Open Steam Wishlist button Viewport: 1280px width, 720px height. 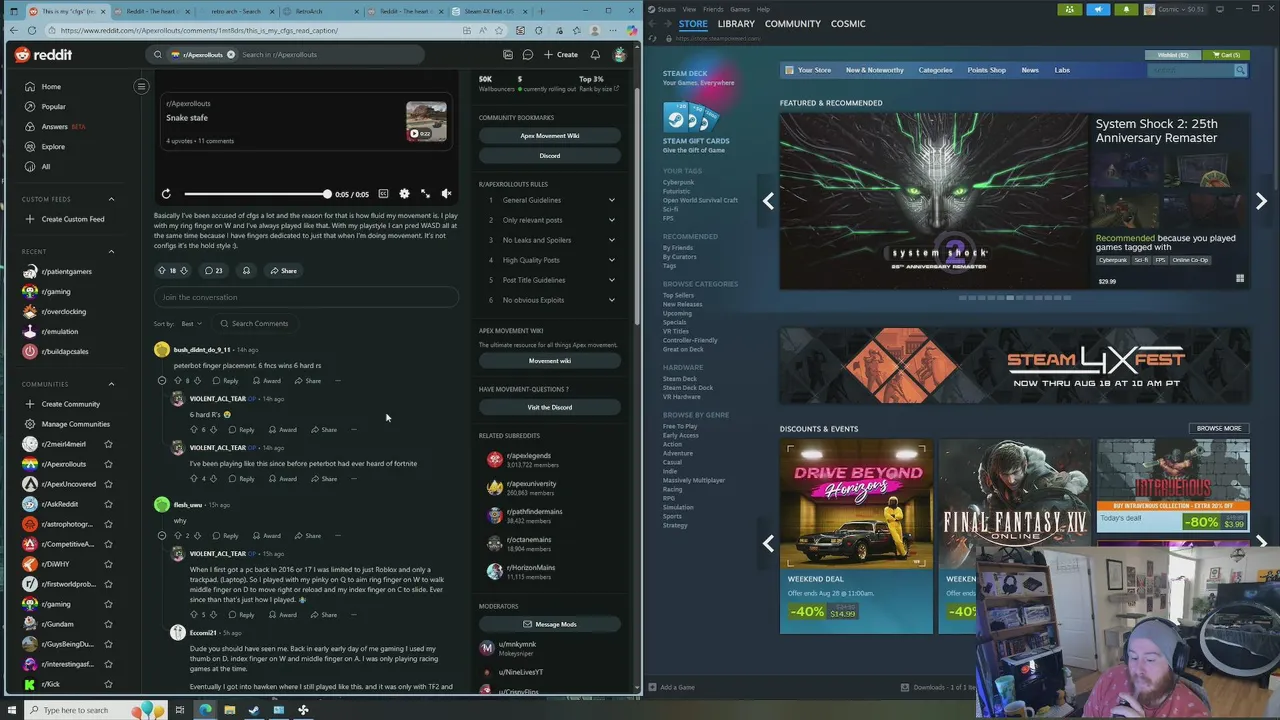pos(1173,55)
